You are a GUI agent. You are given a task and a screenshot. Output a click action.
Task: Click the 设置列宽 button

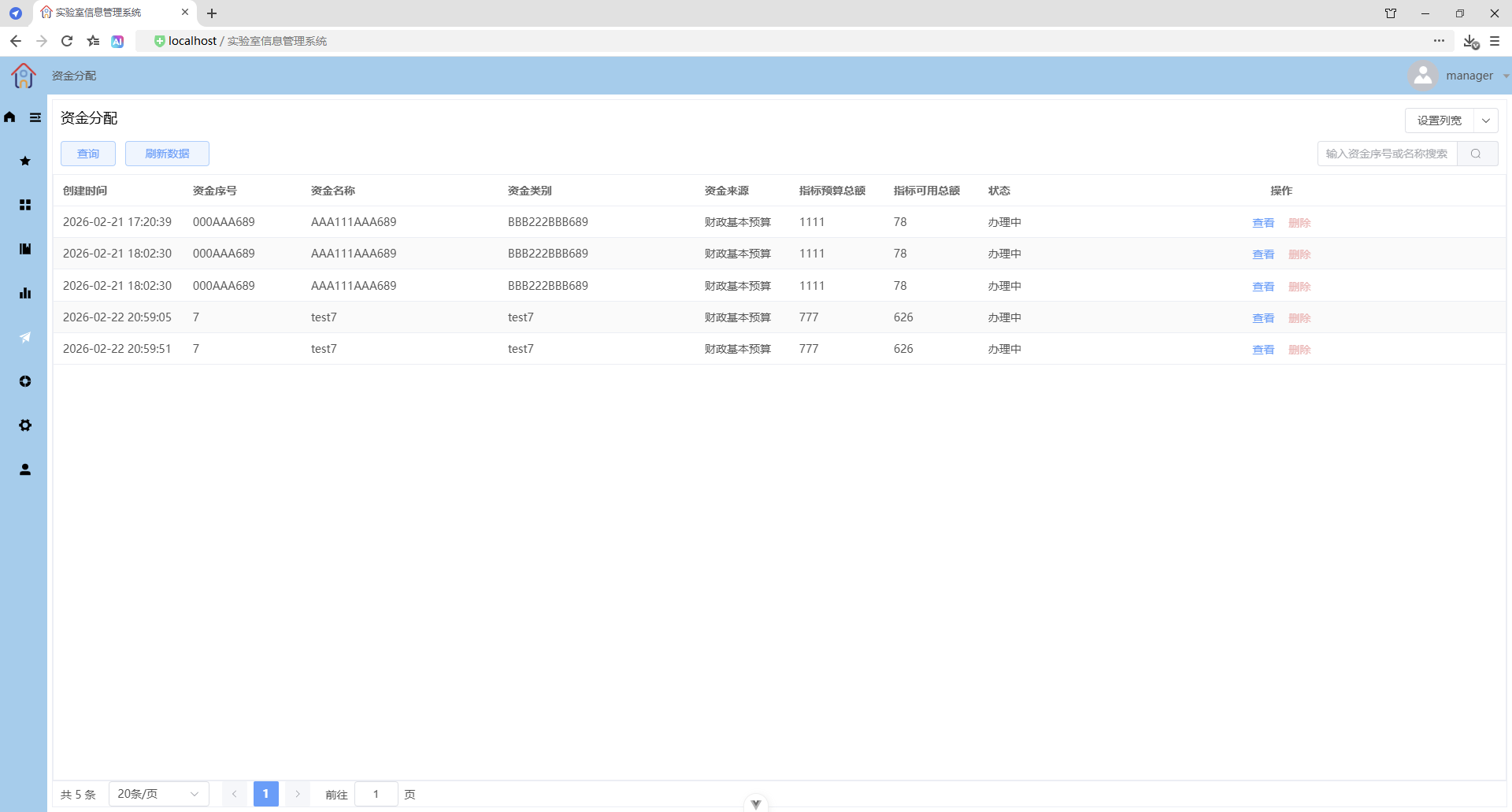(1440, 121)
